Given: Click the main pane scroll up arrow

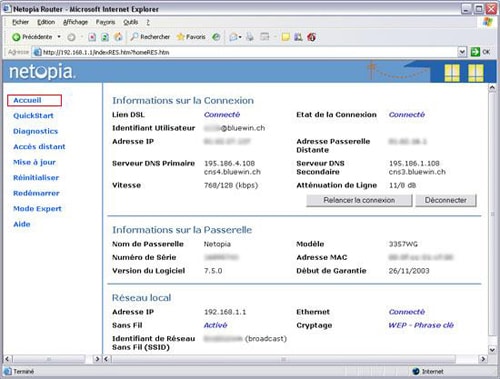Looking at the screenshot, I should [492, 88].
